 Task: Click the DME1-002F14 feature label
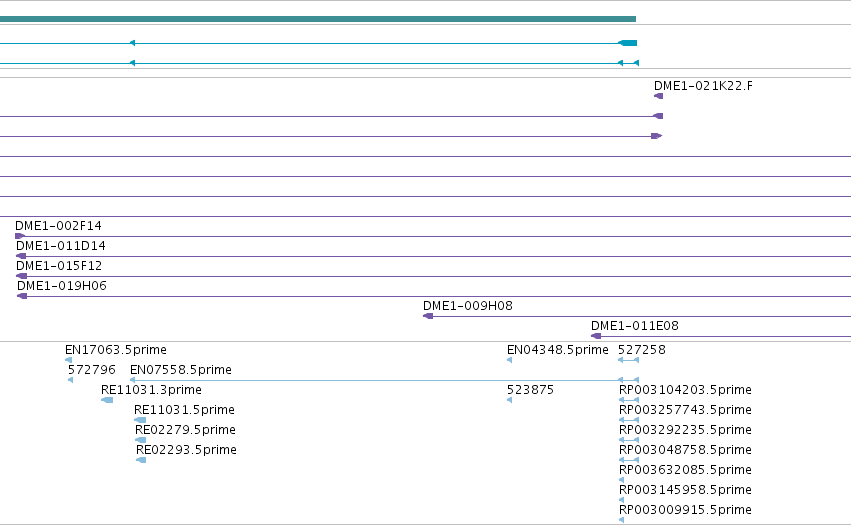[58, 225]
